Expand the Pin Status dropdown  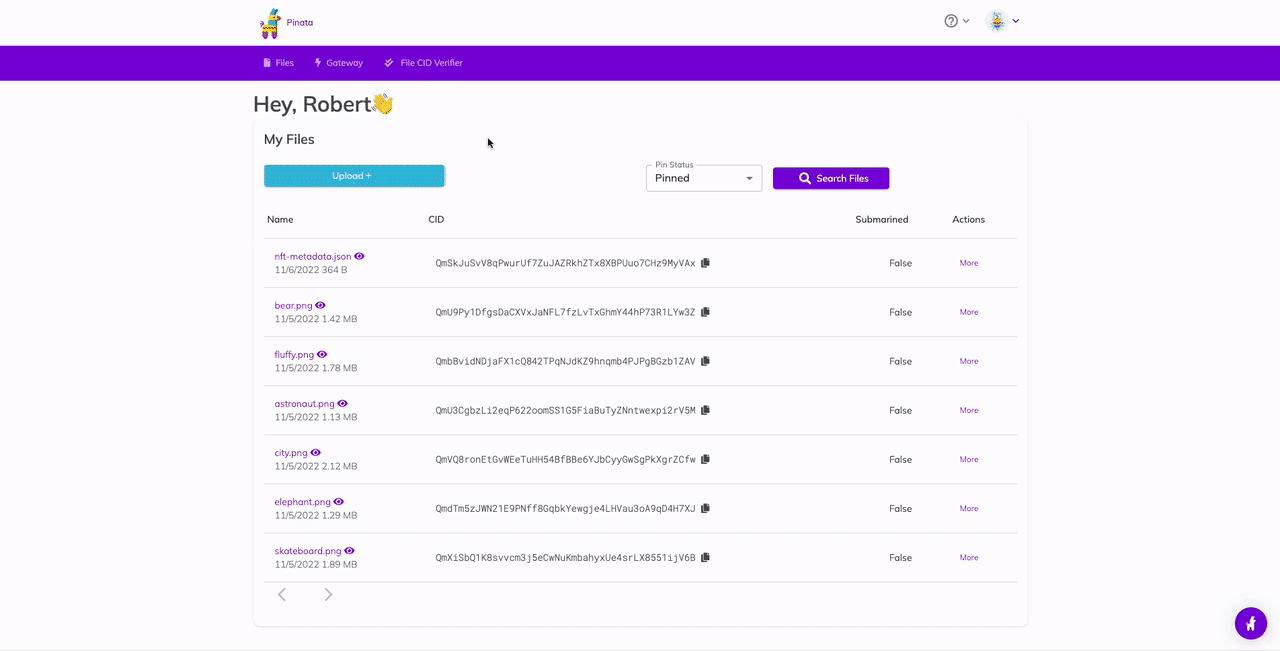click(704, 178)
